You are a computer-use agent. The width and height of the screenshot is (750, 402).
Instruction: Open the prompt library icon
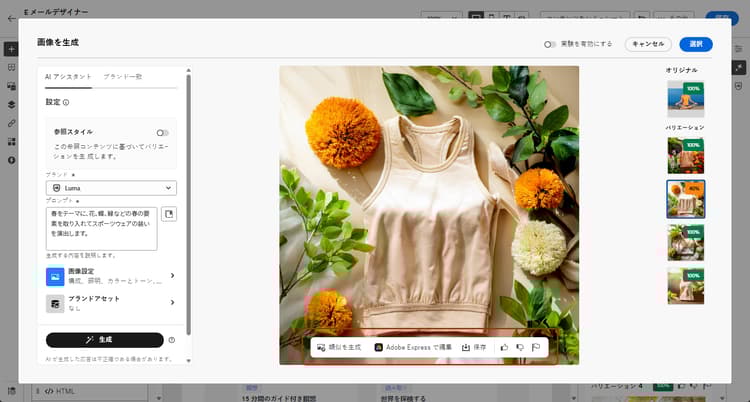pos(168,214)
